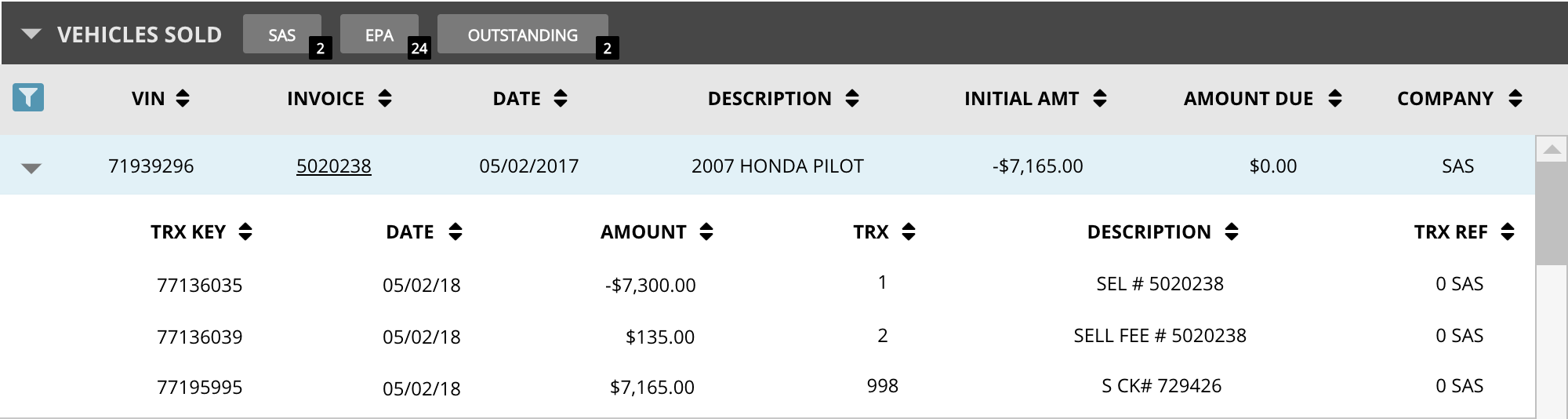Sort transactions by TRX KEY
Viewport: 1568px width, 419px height.
(x=245, y=232)
